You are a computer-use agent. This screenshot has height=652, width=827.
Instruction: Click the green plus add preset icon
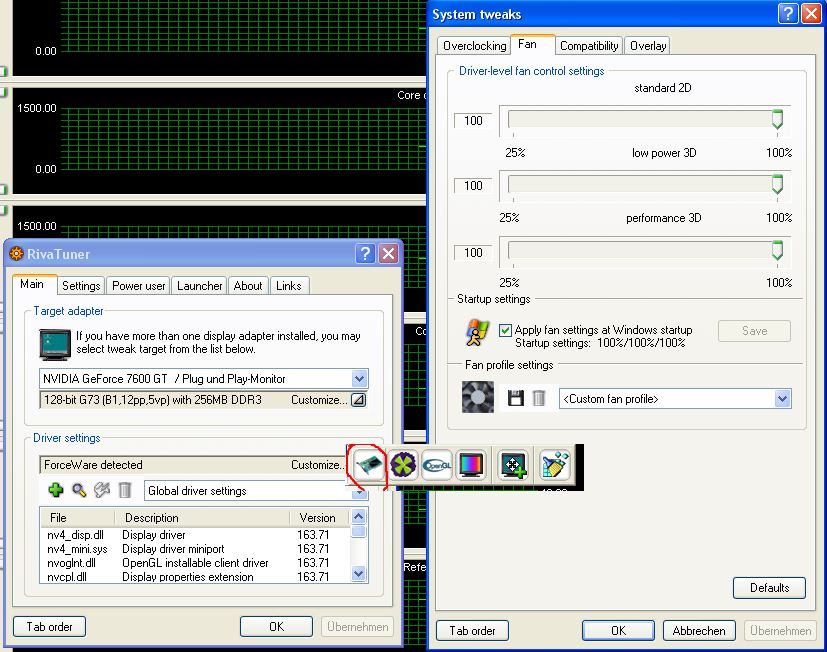click(55, 490)
